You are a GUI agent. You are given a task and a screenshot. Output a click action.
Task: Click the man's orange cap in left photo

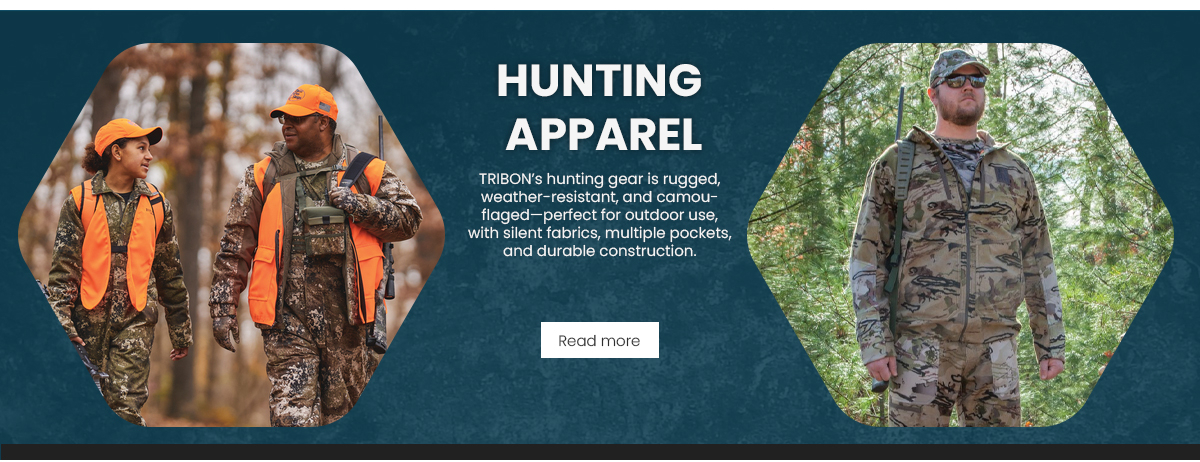pos(305,100)
